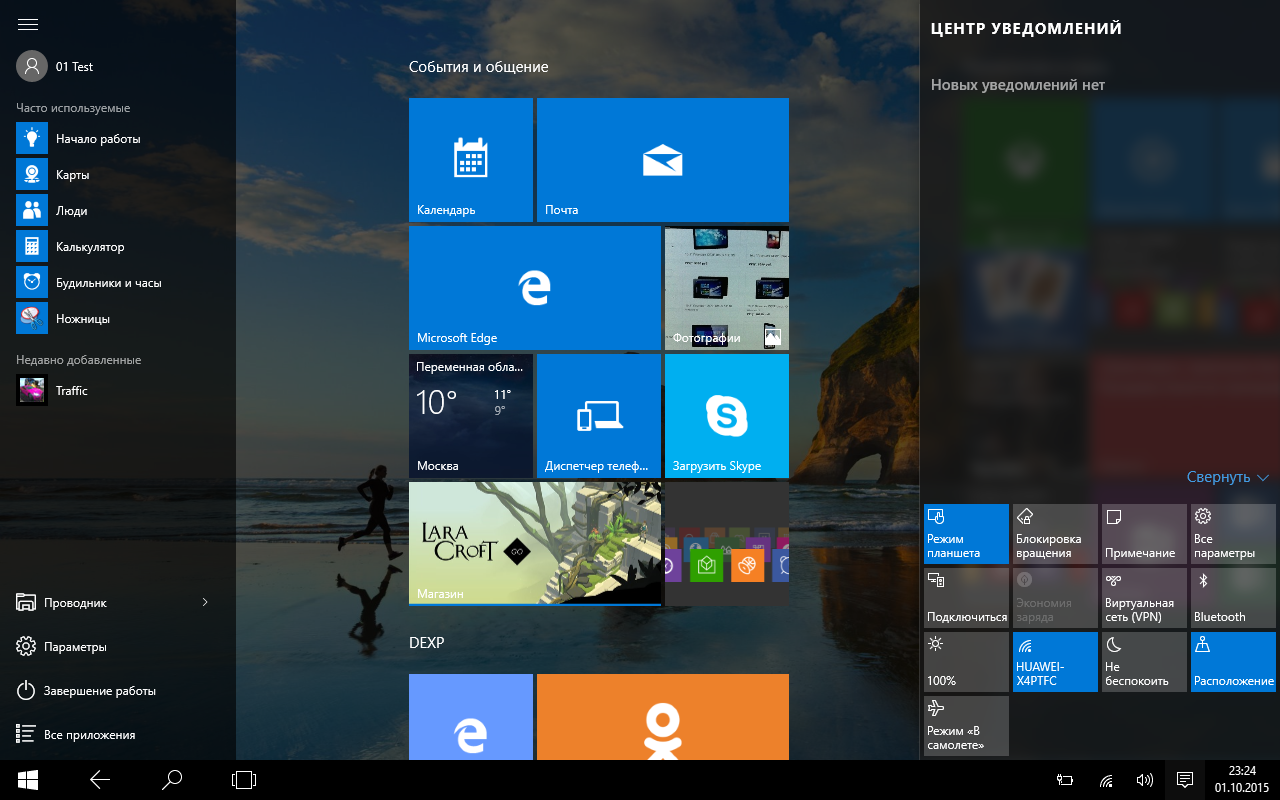1280x800 pixels.
Task: Click the Загрузить Skype tile
Action: (x=727, y=416)
